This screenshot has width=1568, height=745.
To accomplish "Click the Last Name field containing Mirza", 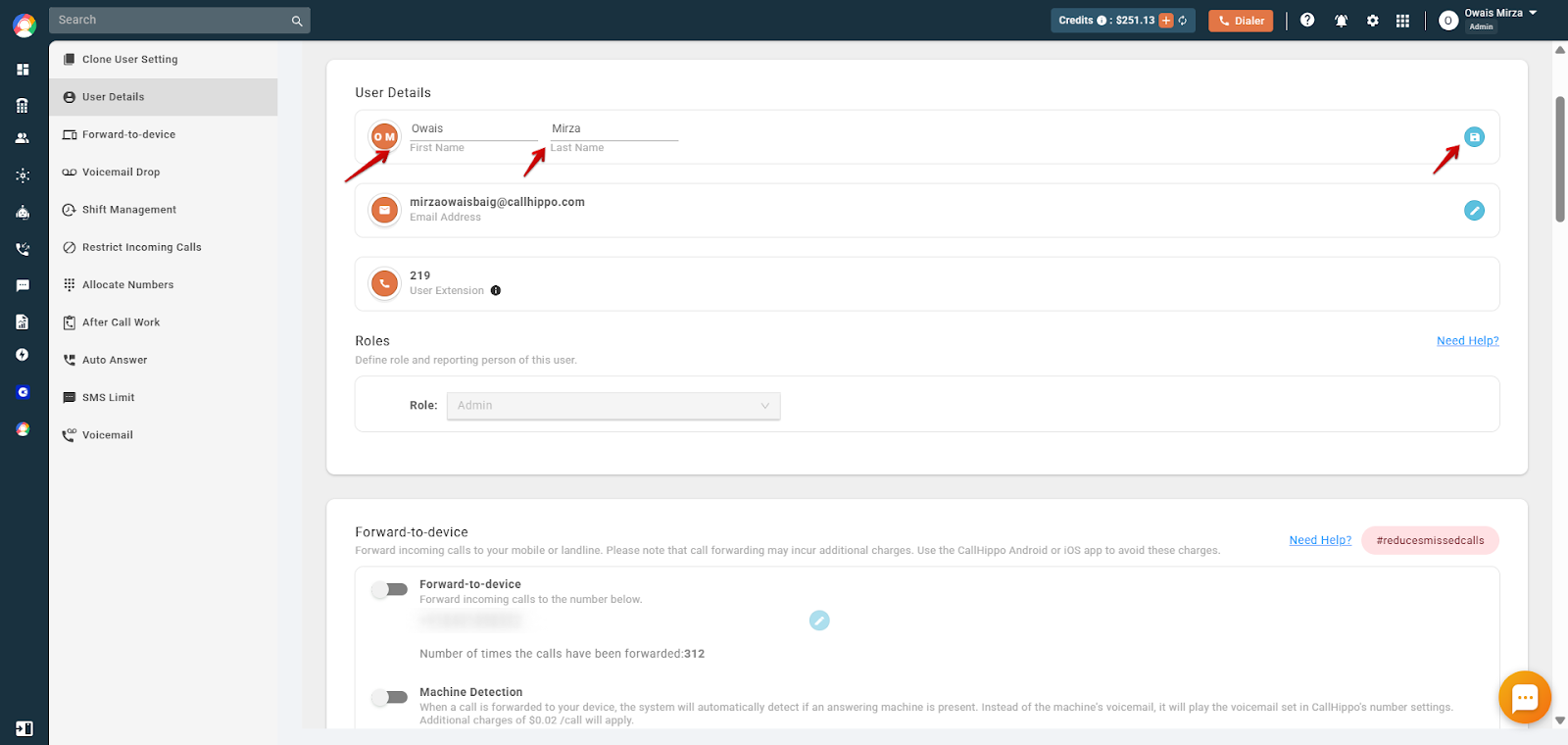I will tap(613, 129).
